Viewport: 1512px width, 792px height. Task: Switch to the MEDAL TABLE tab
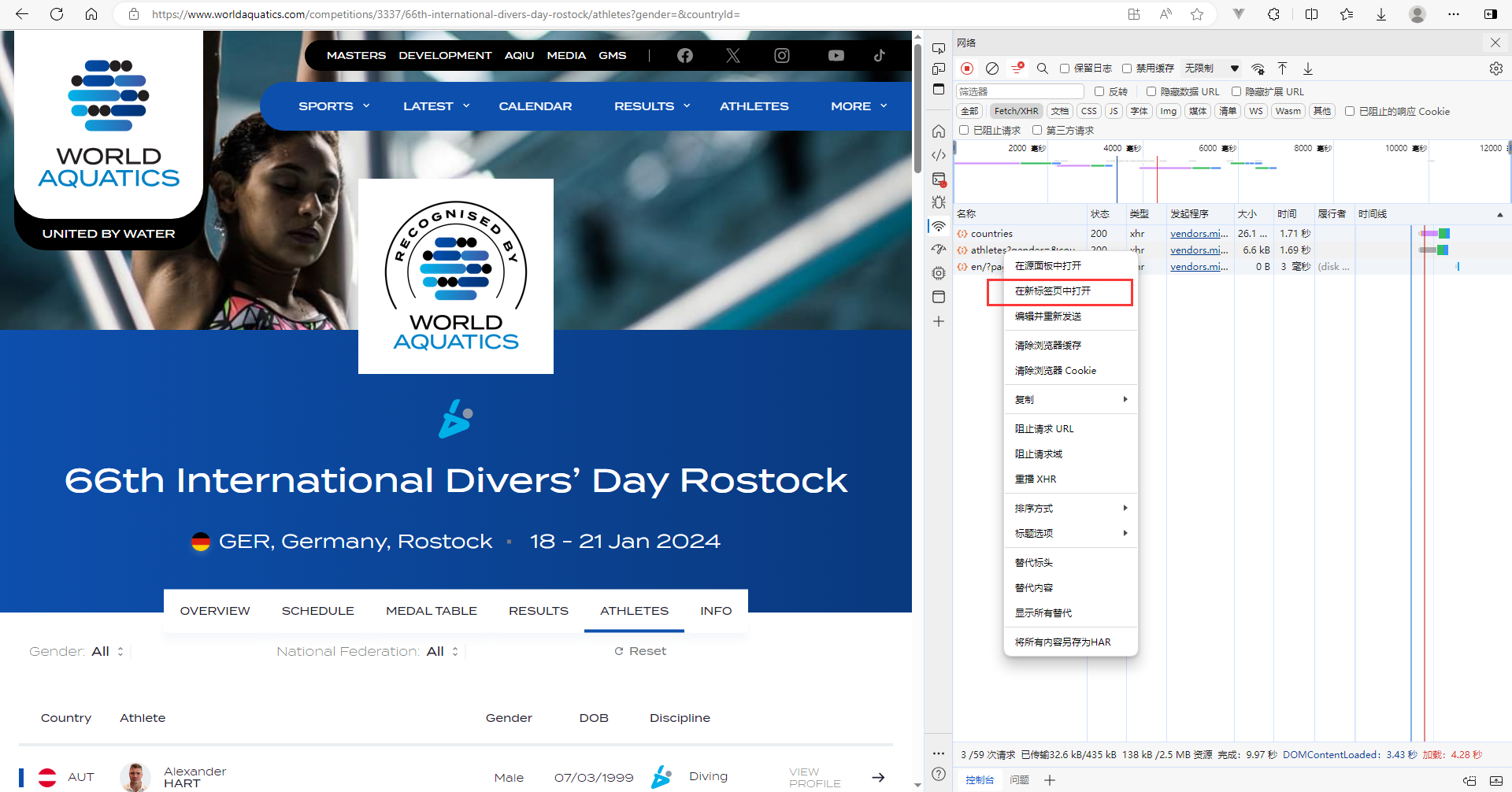[x=431, y=611]
